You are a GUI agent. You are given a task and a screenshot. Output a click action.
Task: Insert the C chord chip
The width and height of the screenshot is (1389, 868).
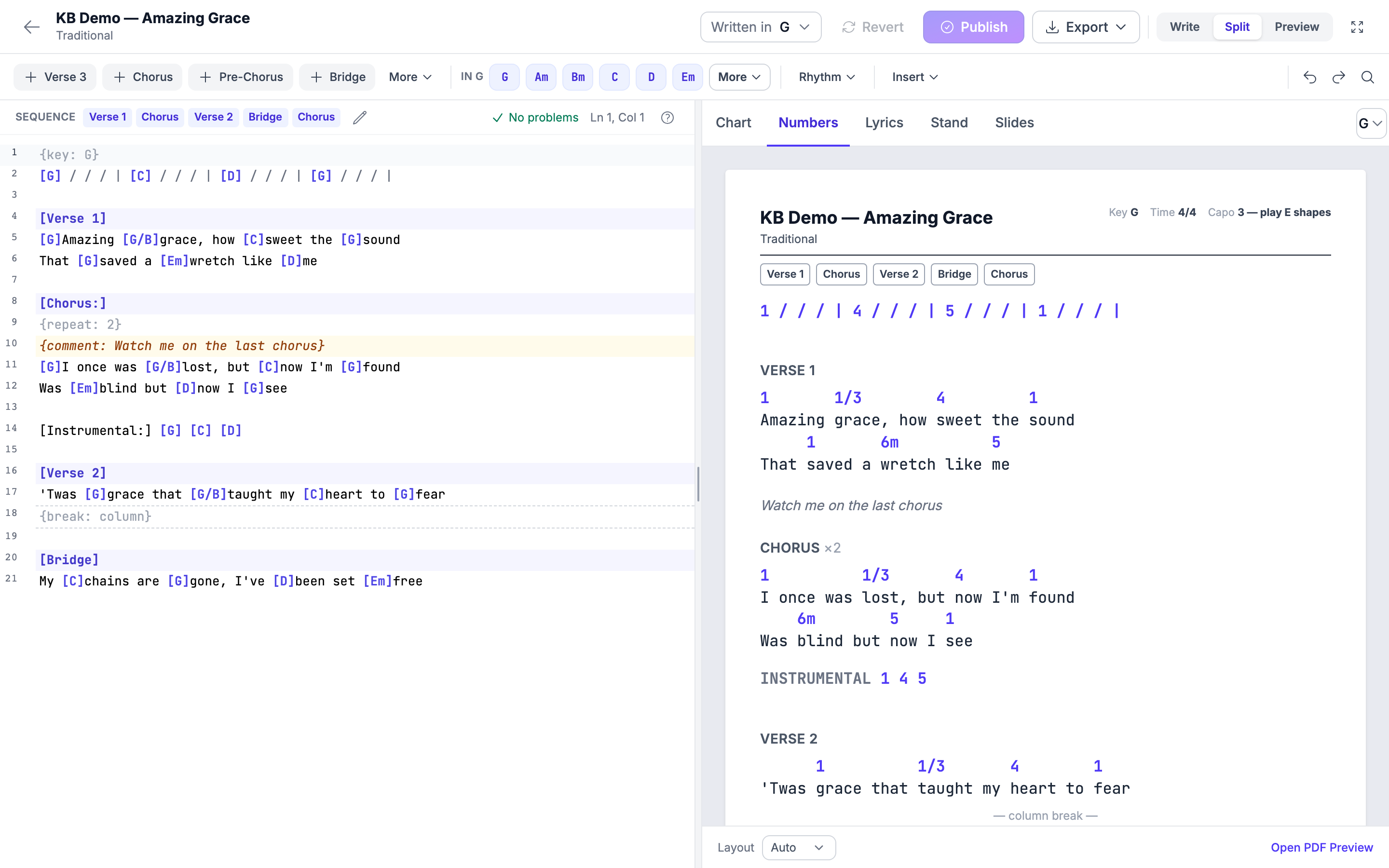pyautogui.click(x=615, y=77)
